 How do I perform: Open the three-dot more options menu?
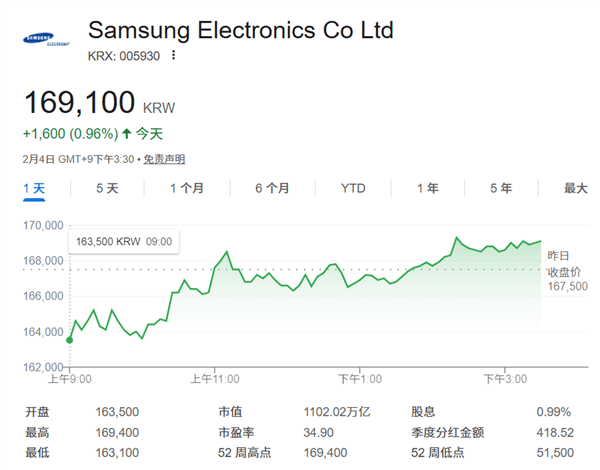point(174,55)
